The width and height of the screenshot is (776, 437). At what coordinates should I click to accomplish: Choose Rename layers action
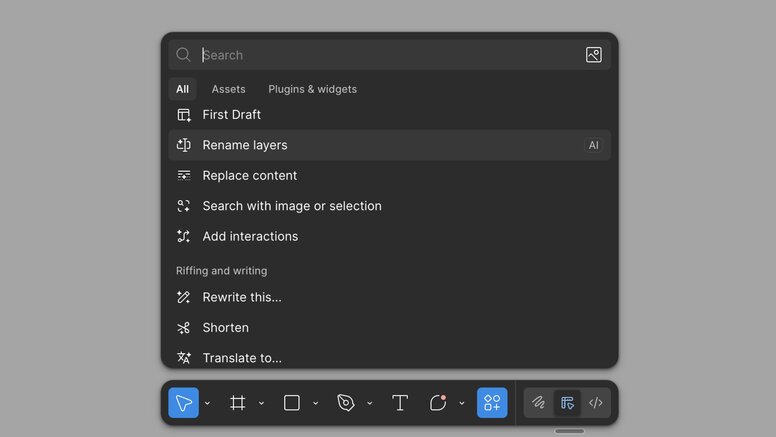[389, 145]
